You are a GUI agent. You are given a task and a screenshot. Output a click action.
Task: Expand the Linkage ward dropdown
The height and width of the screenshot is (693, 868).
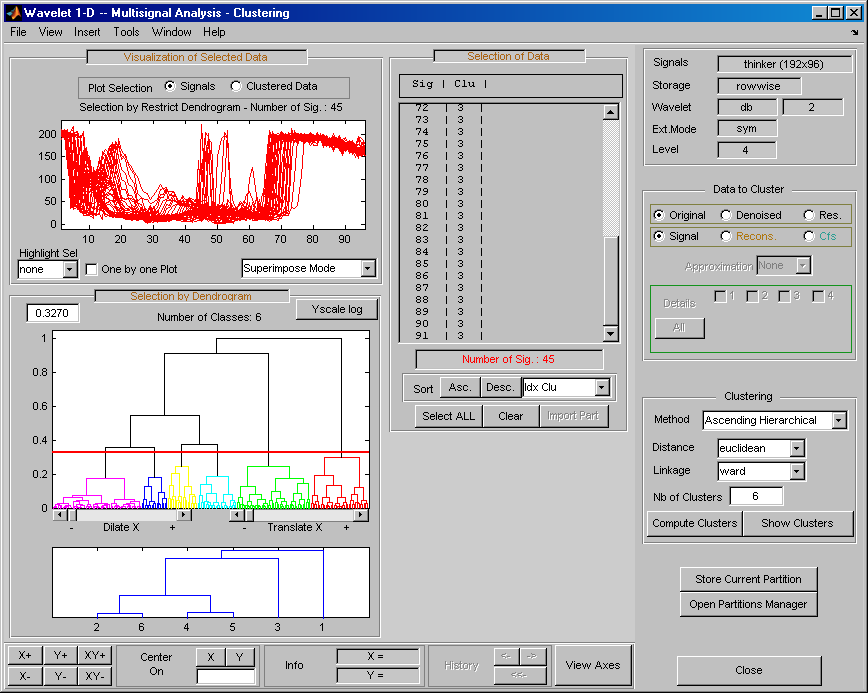click(x=796, y=471)
